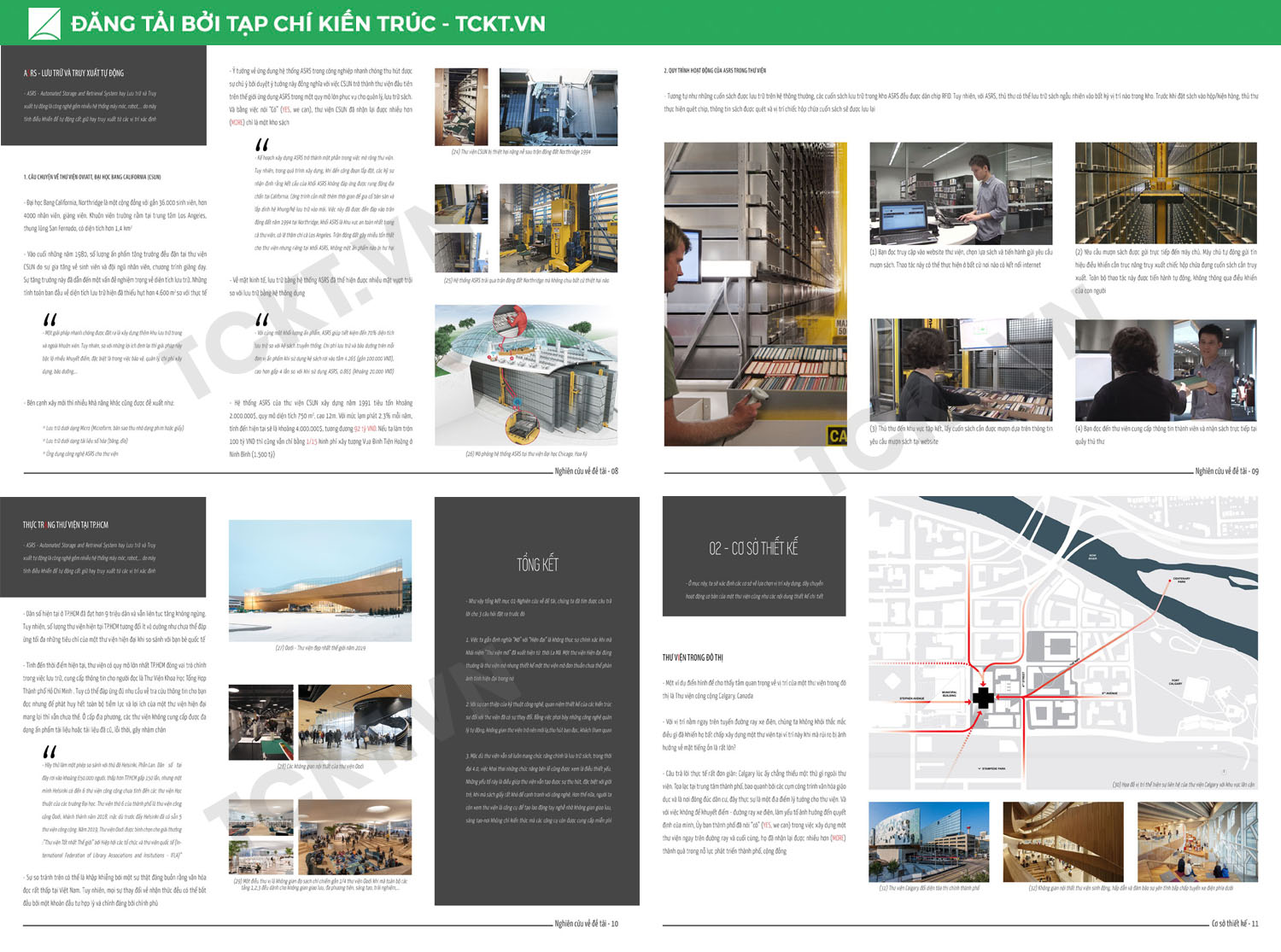Select the banner title ending in TCKT.VN

pos(307,23)
